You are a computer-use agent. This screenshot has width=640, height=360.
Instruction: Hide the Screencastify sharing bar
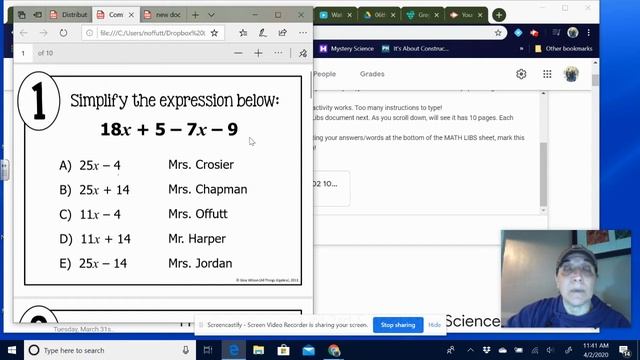pos(435,325)
